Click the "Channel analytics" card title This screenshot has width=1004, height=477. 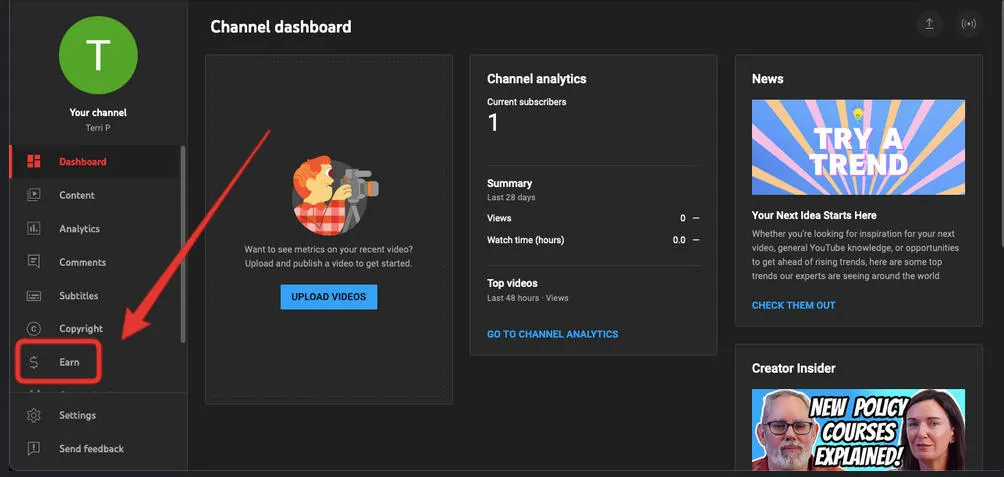point(537,79)
